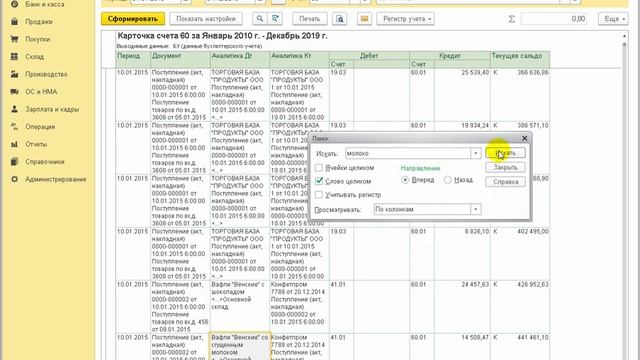640x360 pixels.
Task: Click the Аналитика Кт column header
Action: [299, 60]
